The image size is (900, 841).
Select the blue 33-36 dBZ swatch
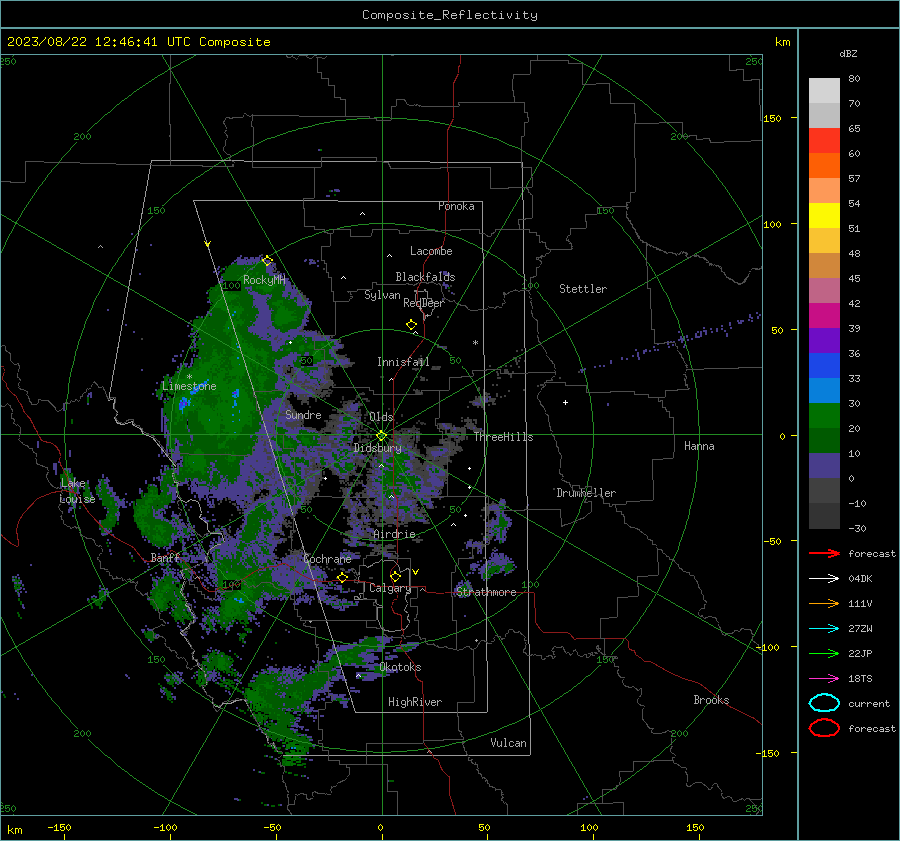[824, 366]
